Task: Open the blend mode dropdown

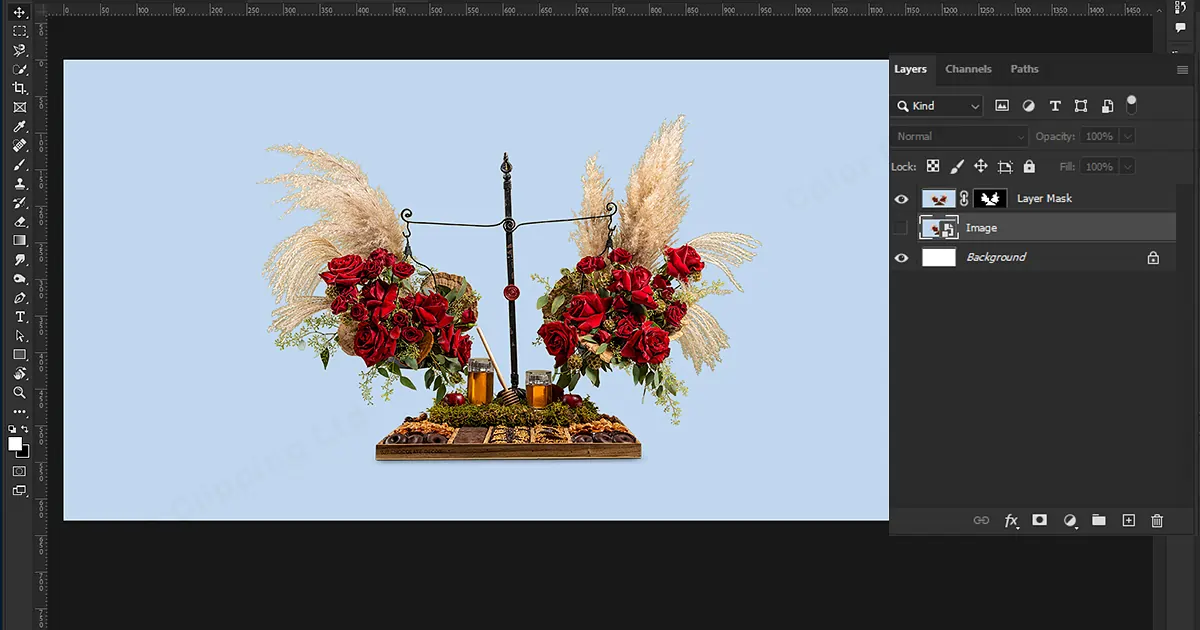Action: [x=958, y=136]
